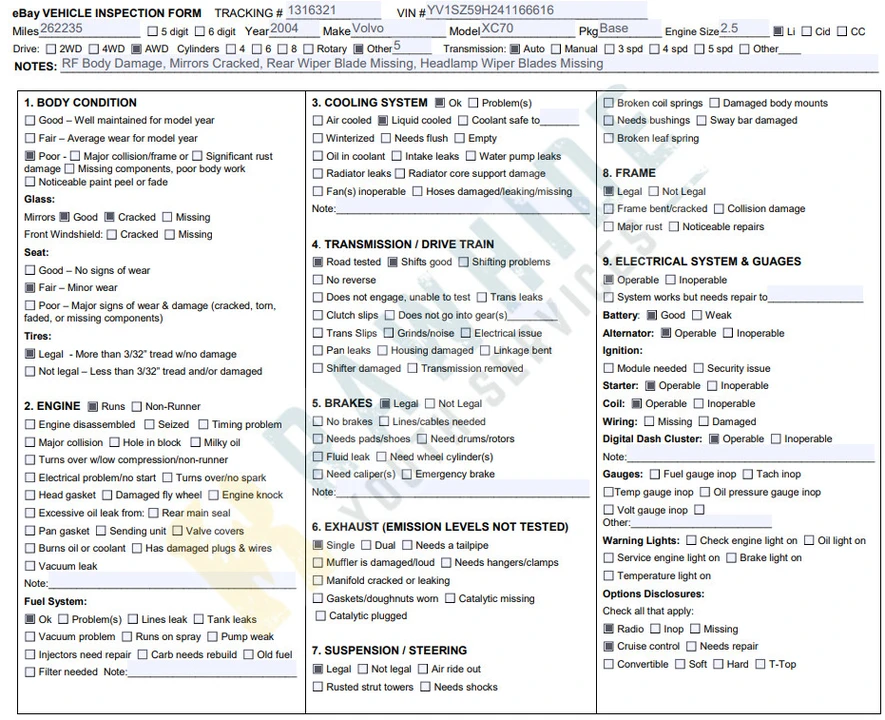Check the Filter needed checkbox
Viewport: 885px width, 720px height.
pos(30,671)
